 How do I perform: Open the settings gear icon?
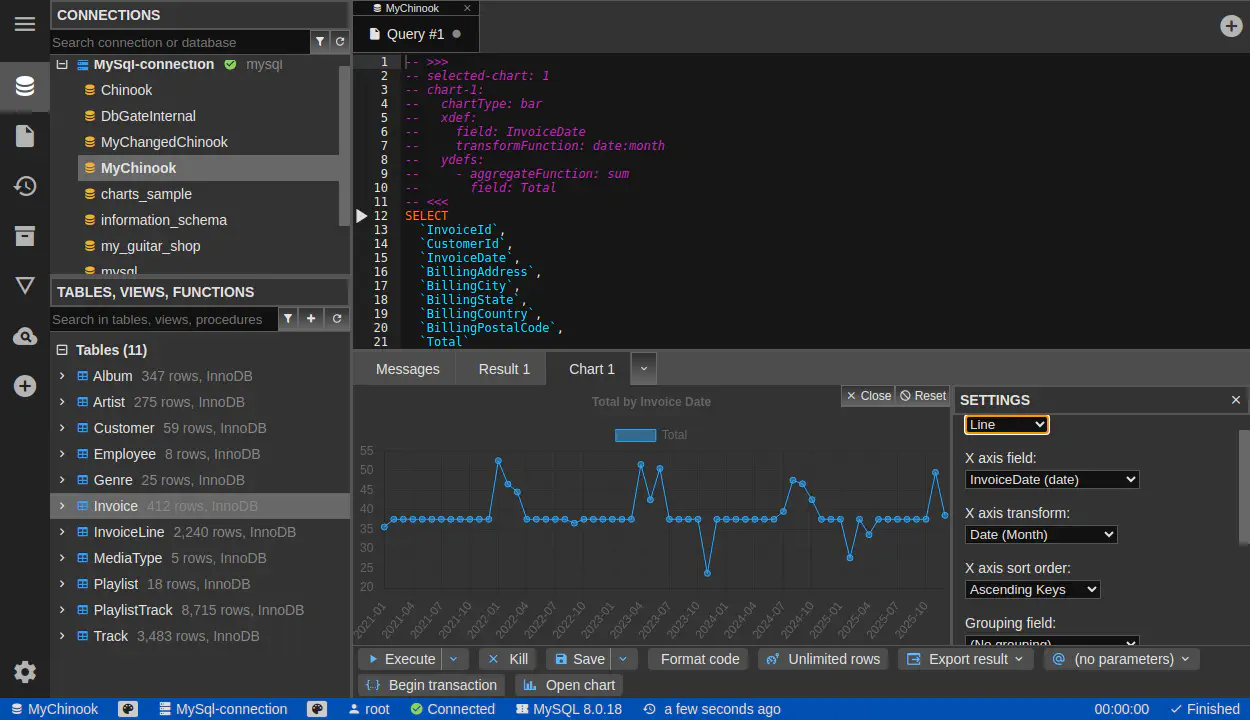tap(25, 672)
